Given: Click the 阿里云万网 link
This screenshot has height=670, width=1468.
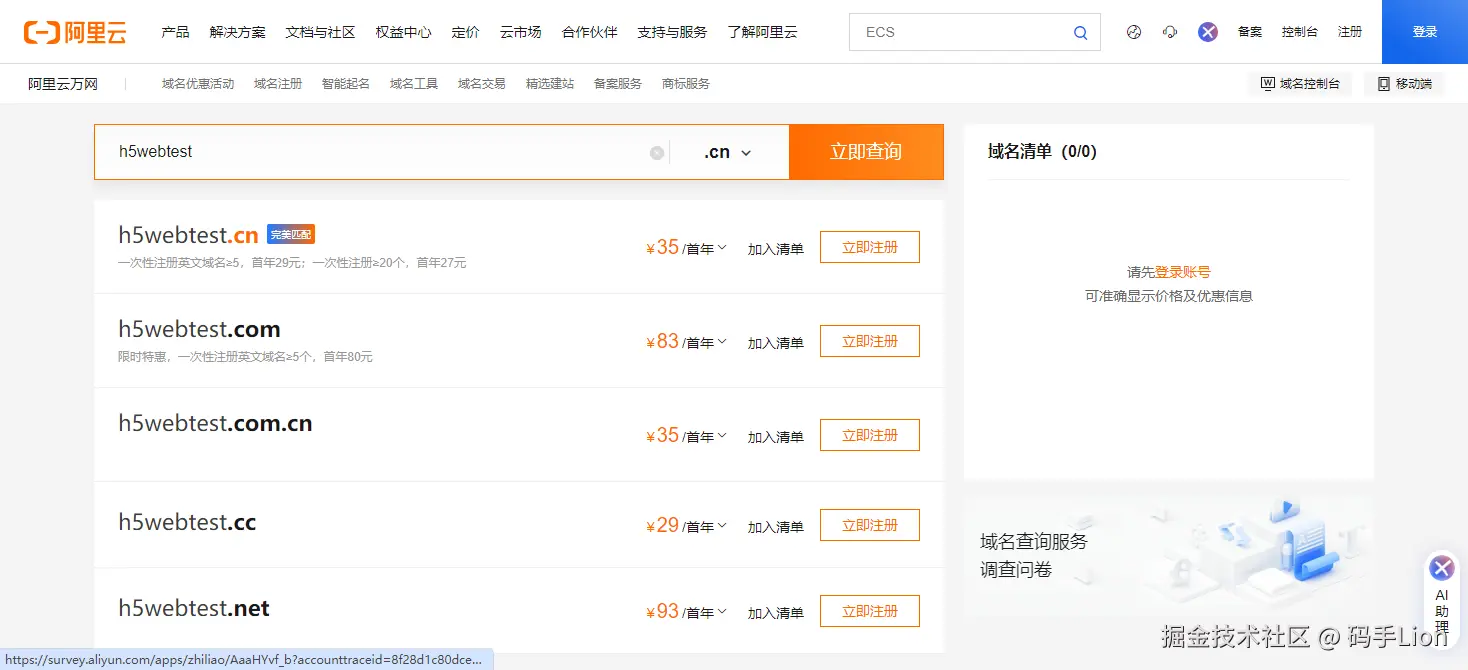Looking at the screenshot, I should pos(63,84).
